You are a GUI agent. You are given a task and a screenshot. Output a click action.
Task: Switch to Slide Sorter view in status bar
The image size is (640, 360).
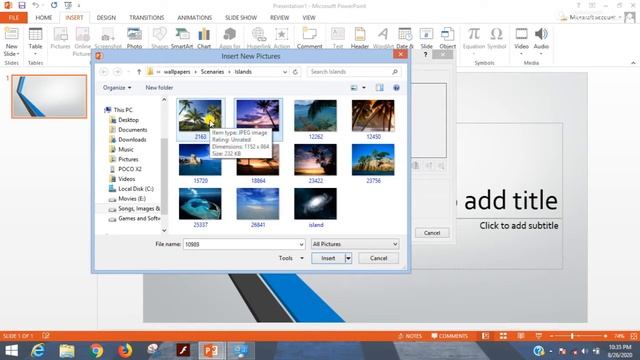pyautogui.click(x=503, y=336)
